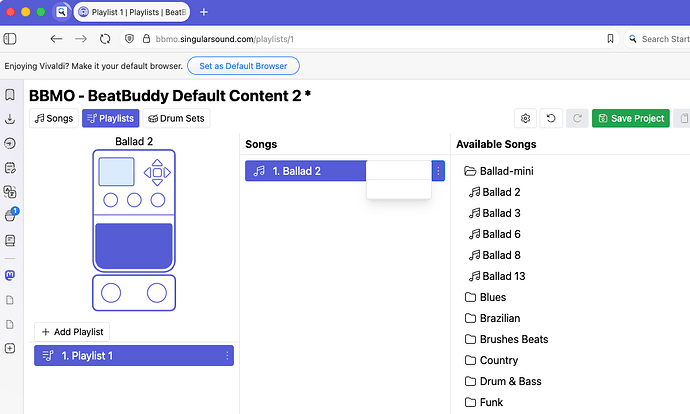This screenshot has width=690, height=414.
Task: Collapse the Ballad-mini folder
Action: pyautogui.click(x=499, y=171)
